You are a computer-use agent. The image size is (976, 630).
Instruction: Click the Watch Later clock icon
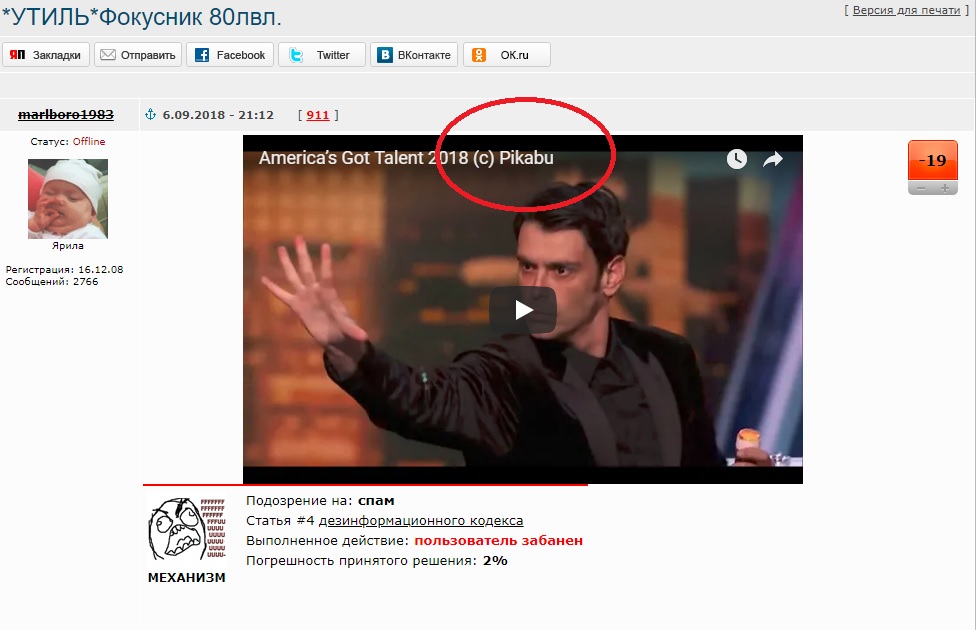pos(736,159)
